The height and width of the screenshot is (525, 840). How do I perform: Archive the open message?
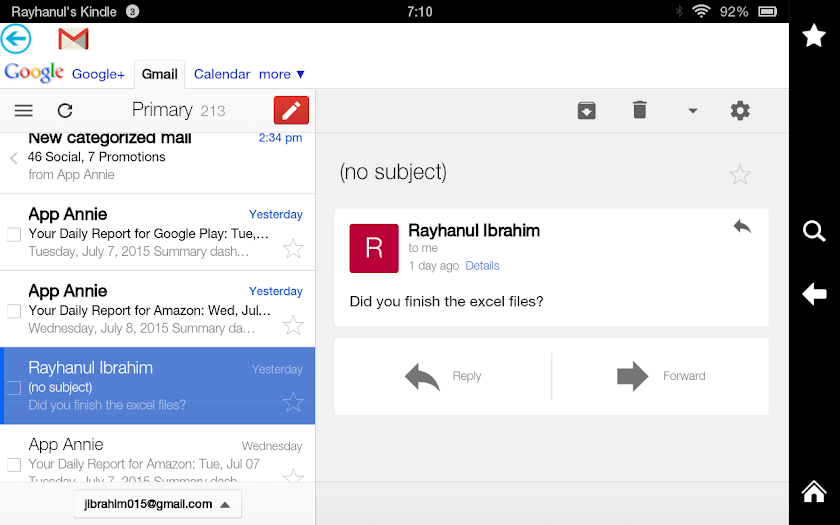tap(587, 110)
